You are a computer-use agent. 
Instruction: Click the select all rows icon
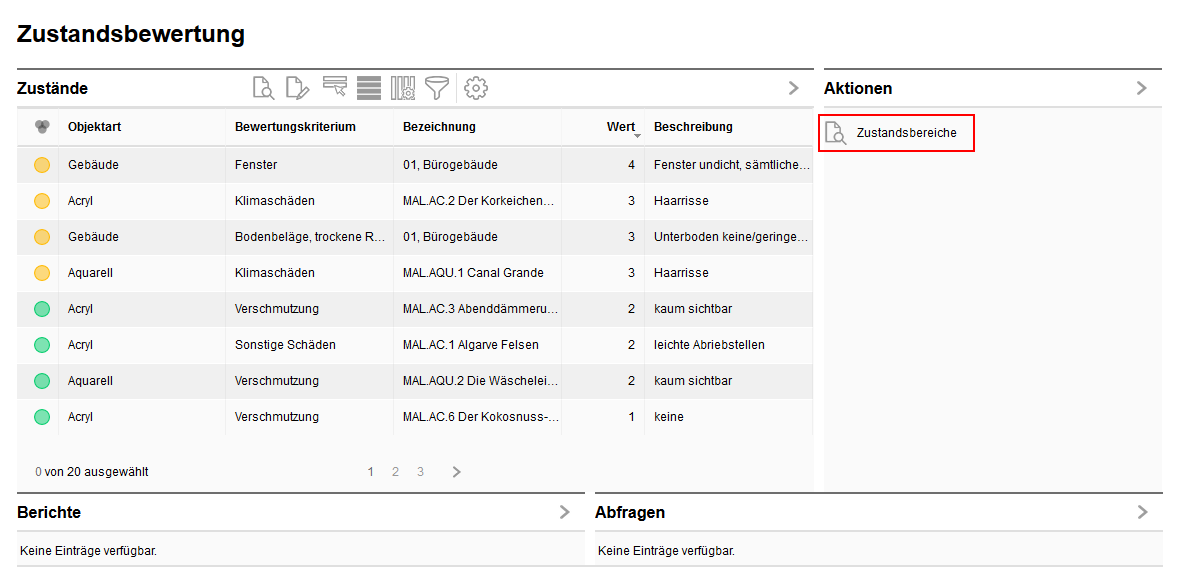[x=369, y=88]
